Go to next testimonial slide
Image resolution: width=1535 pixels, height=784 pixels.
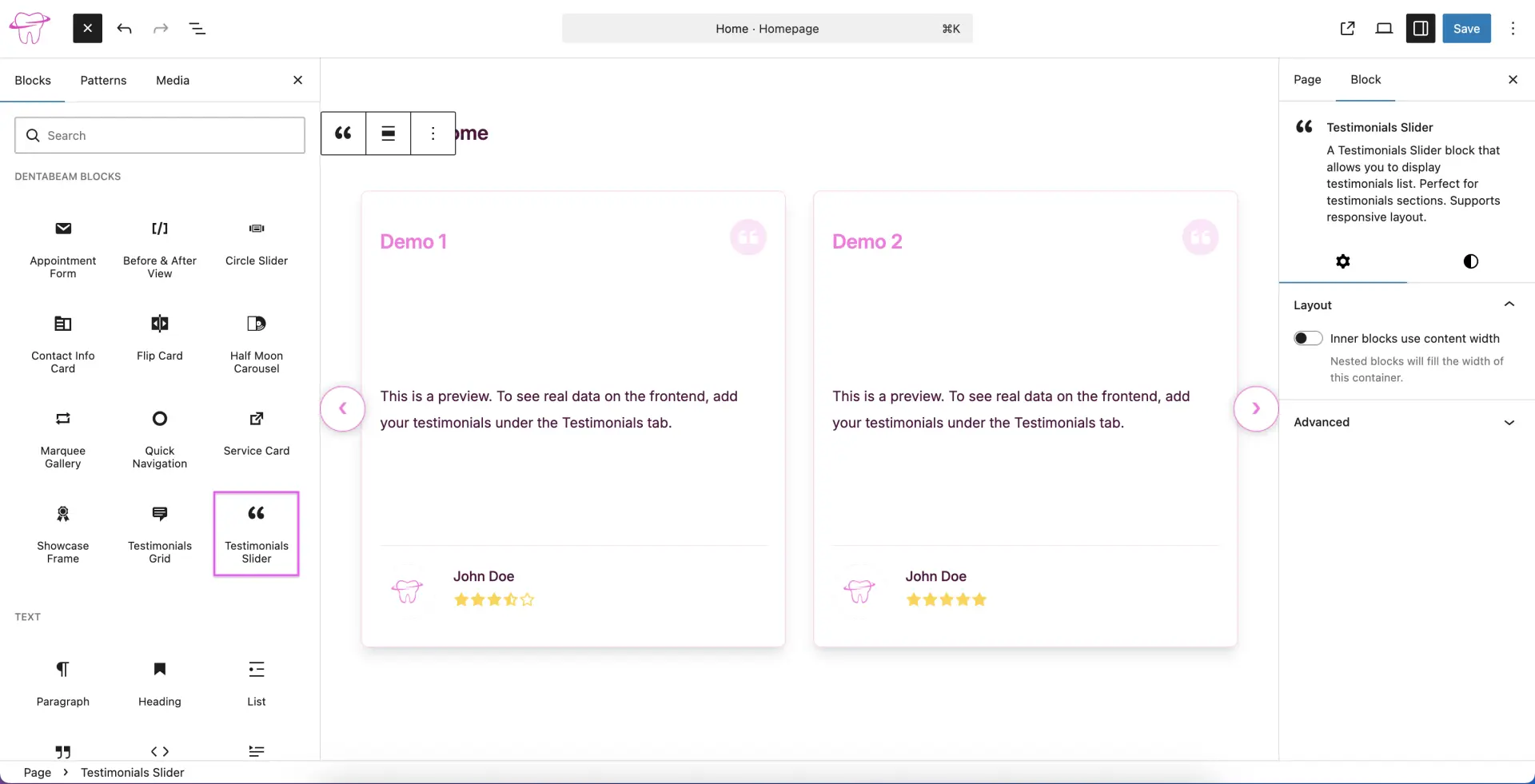coord(1256,409)
